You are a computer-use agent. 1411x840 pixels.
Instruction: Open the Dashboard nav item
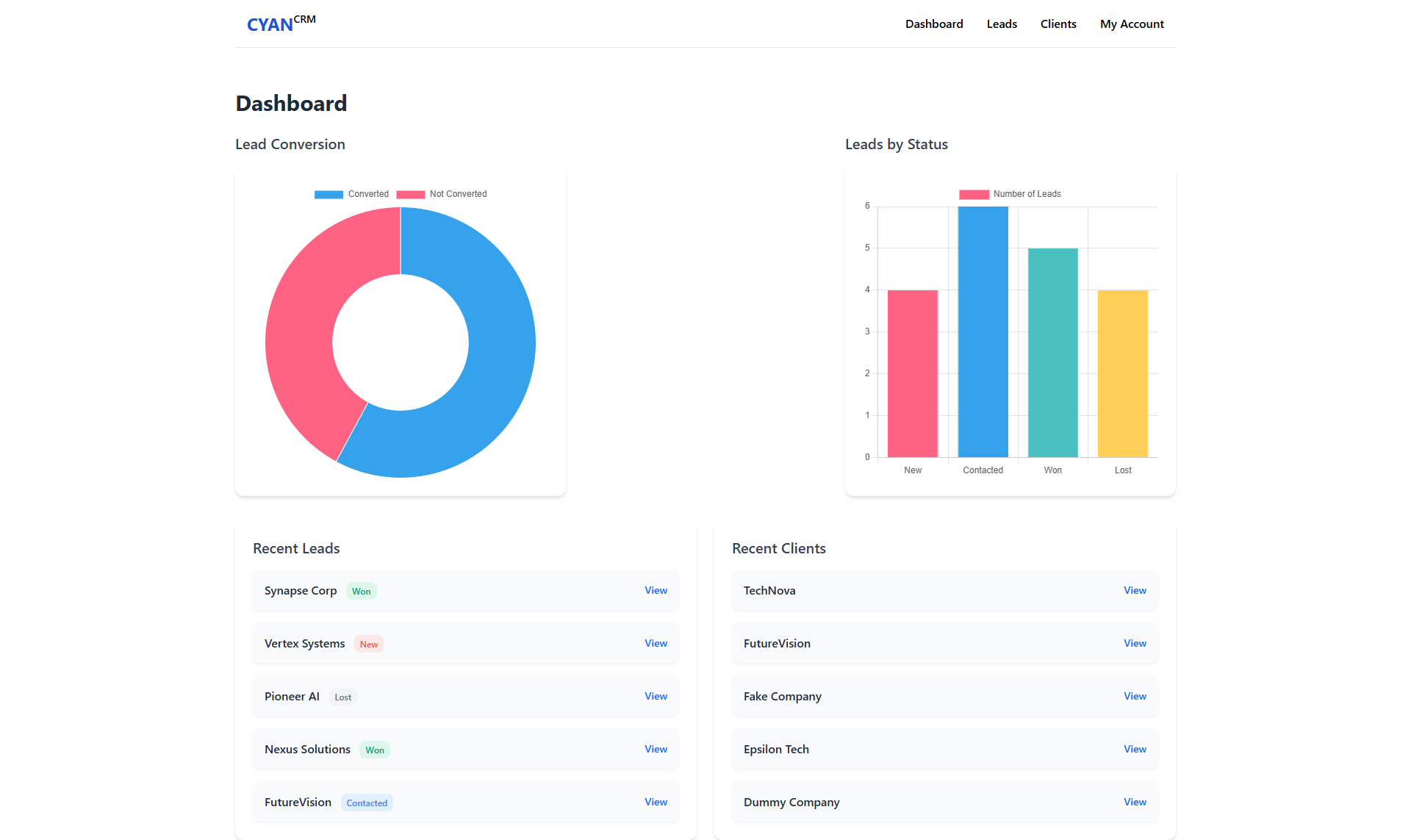coord(934,24)
